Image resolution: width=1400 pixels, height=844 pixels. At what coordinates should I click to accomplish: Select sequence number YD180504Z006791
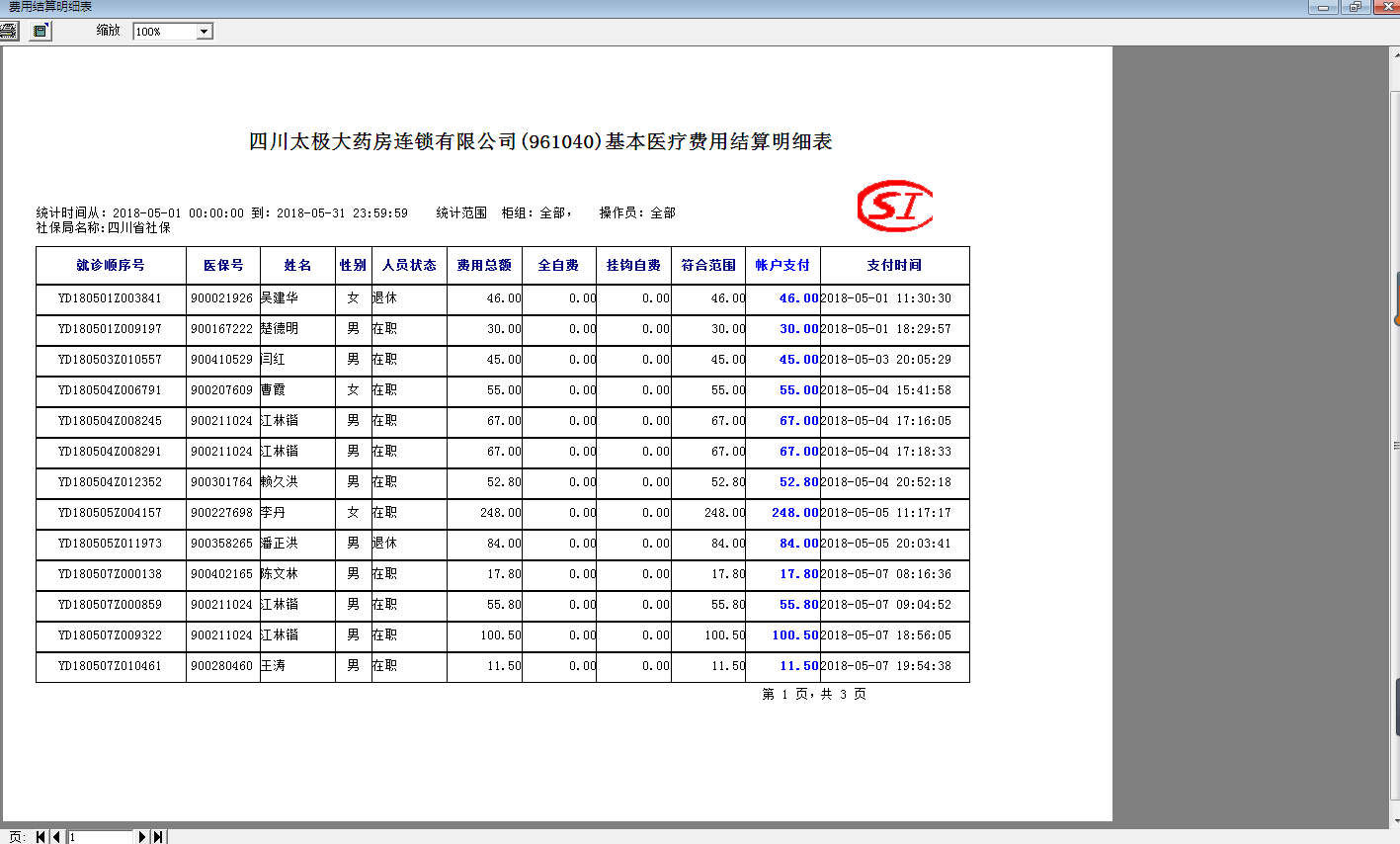coord(110,390)
